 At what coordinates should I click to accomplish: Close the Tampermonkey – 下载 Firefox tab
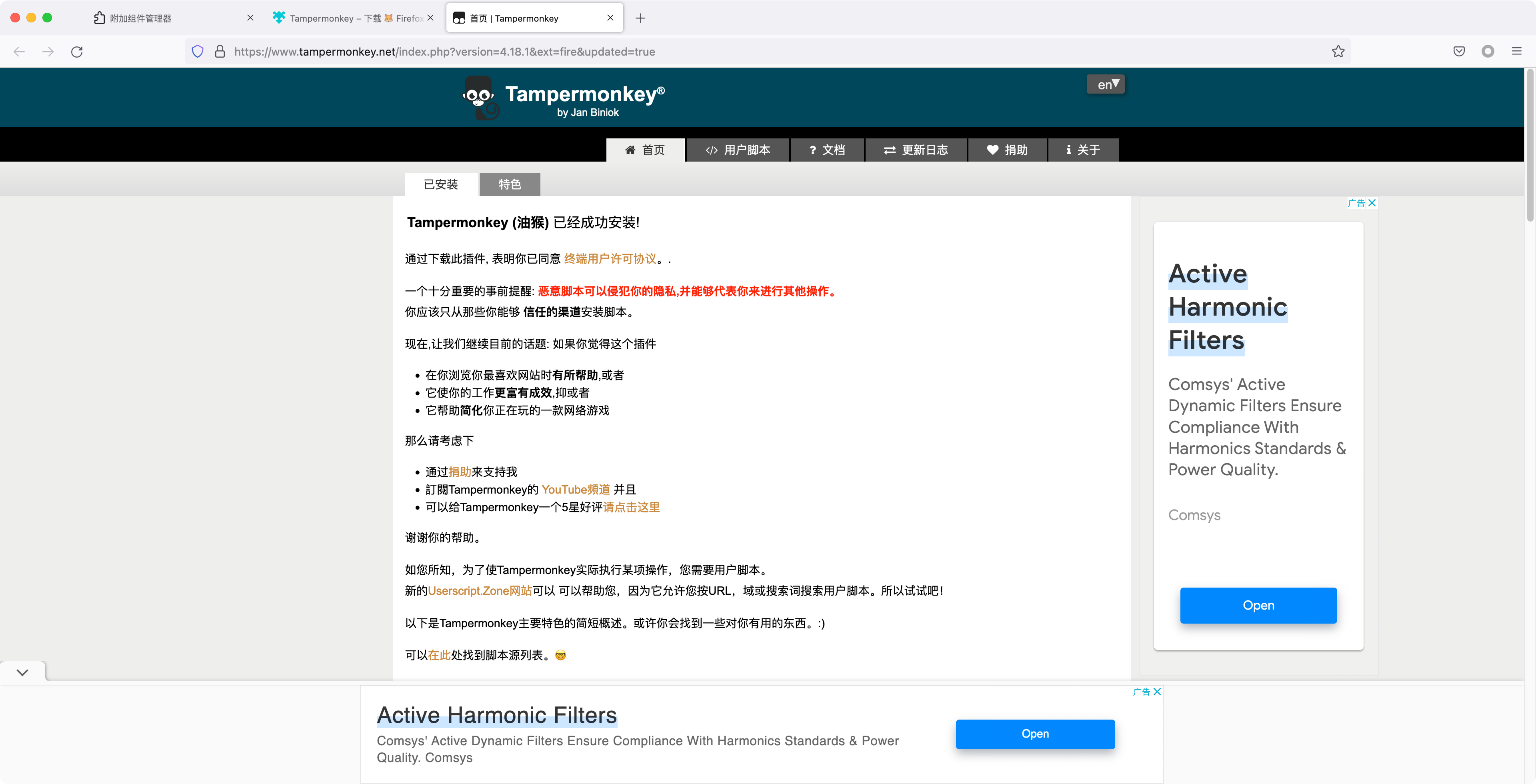click(430, 18)
